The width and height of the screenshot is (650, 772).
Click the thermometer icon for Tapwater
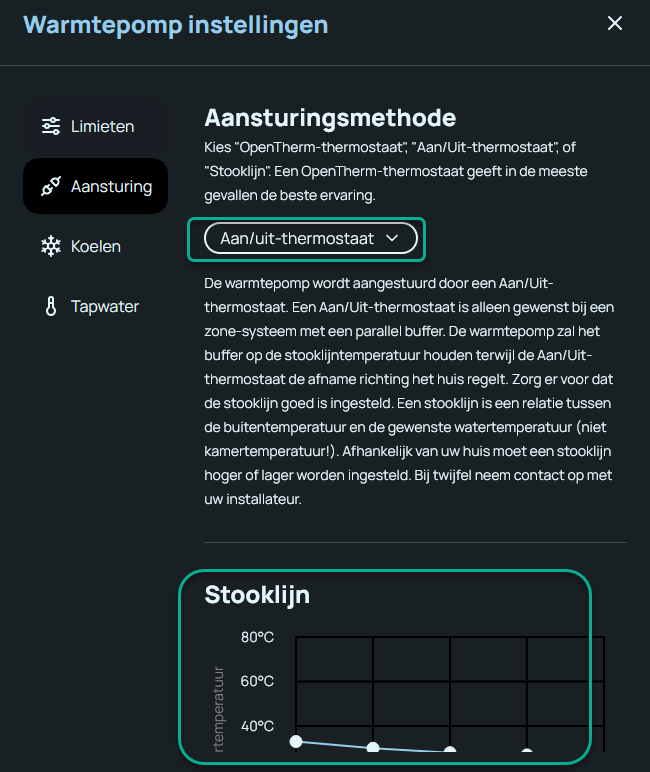click(x=51, y=307)
